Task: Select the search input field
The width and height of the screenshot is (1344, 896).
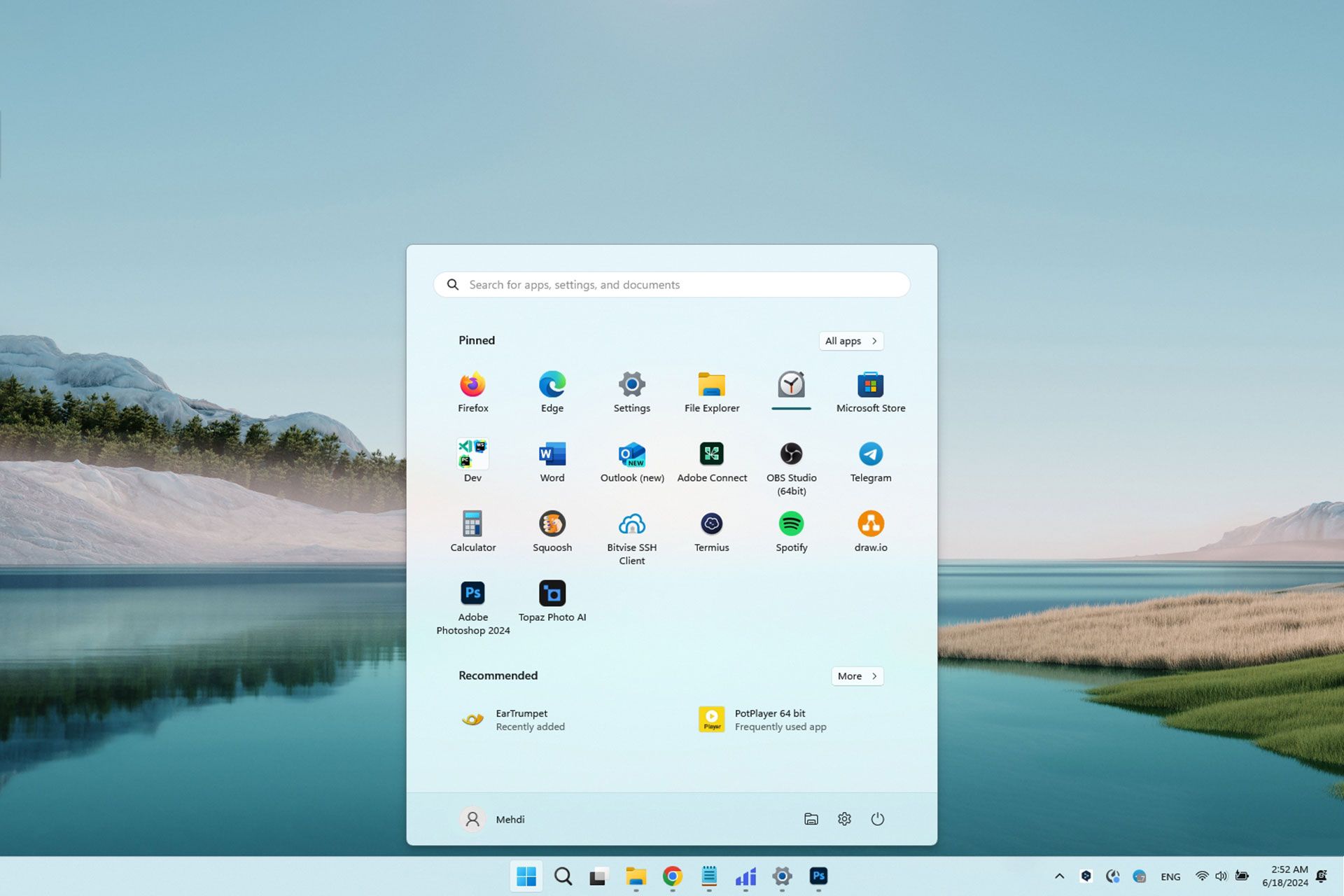Action: click(672, 284)
